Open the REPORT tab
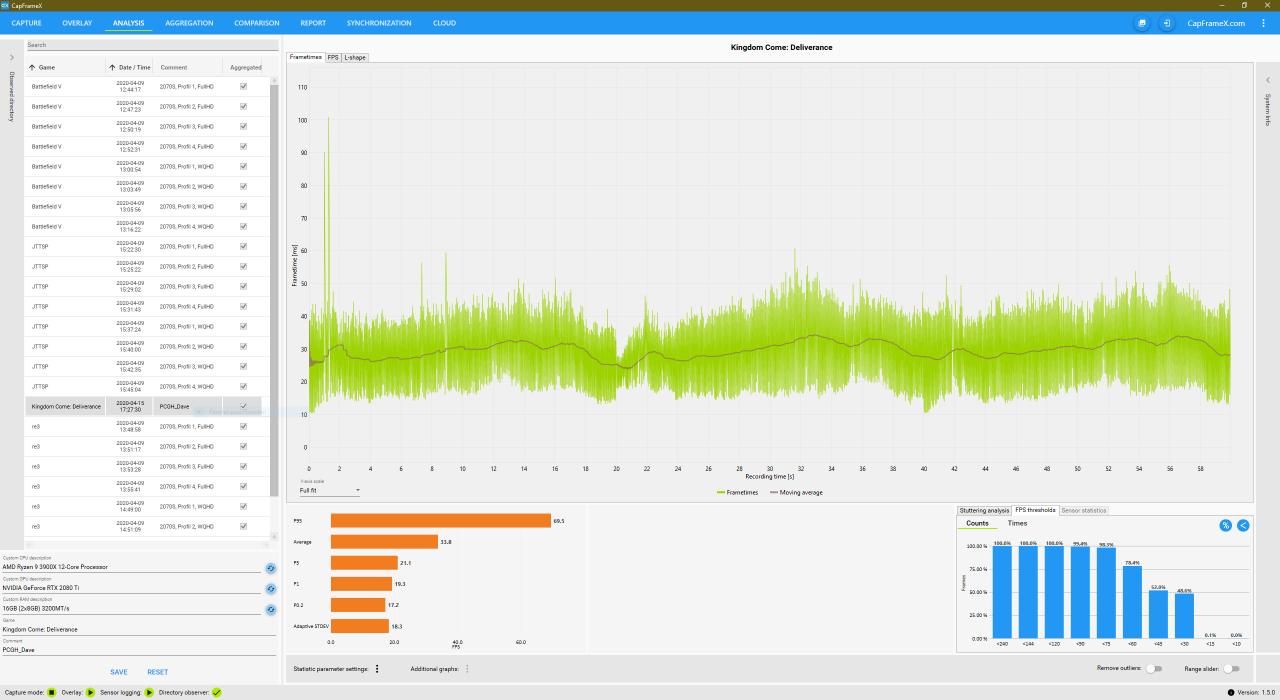This screenshot has height=700, width=1280. (313, 22)
